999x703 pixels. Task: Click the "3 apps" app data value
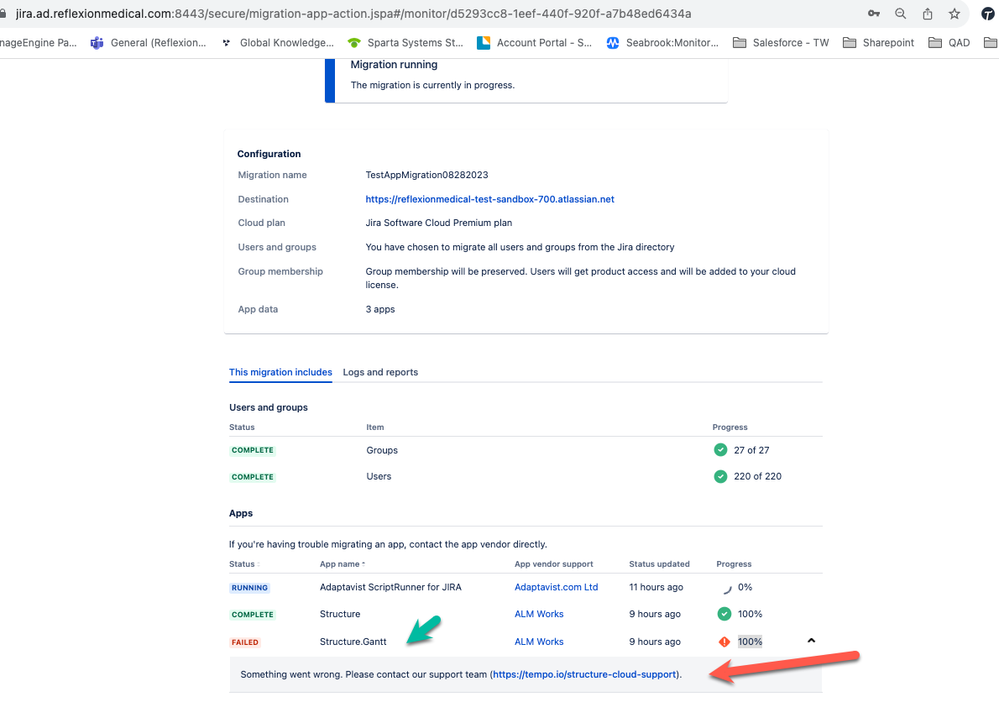click(x=380, y=309)
